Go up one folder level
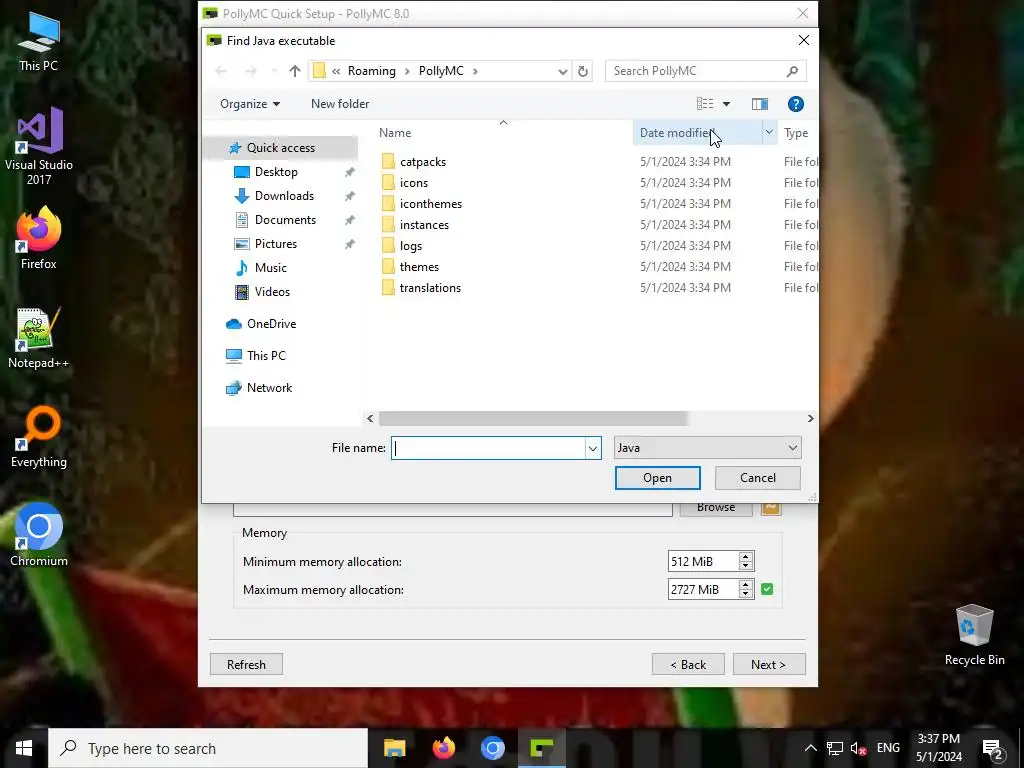Image resolution: width=1024 pixels, height=768 pixels. [295, 71]
